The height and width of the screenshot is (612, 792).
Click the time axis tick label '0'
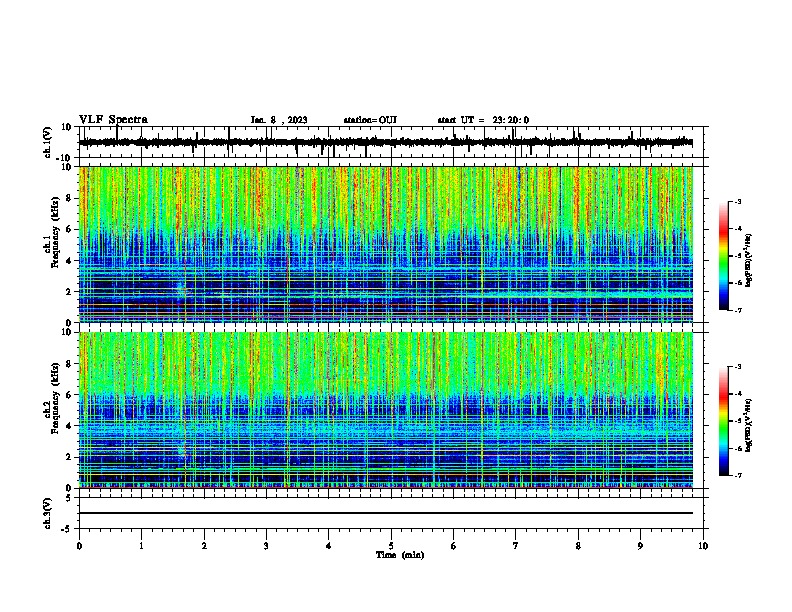(79, 546)
